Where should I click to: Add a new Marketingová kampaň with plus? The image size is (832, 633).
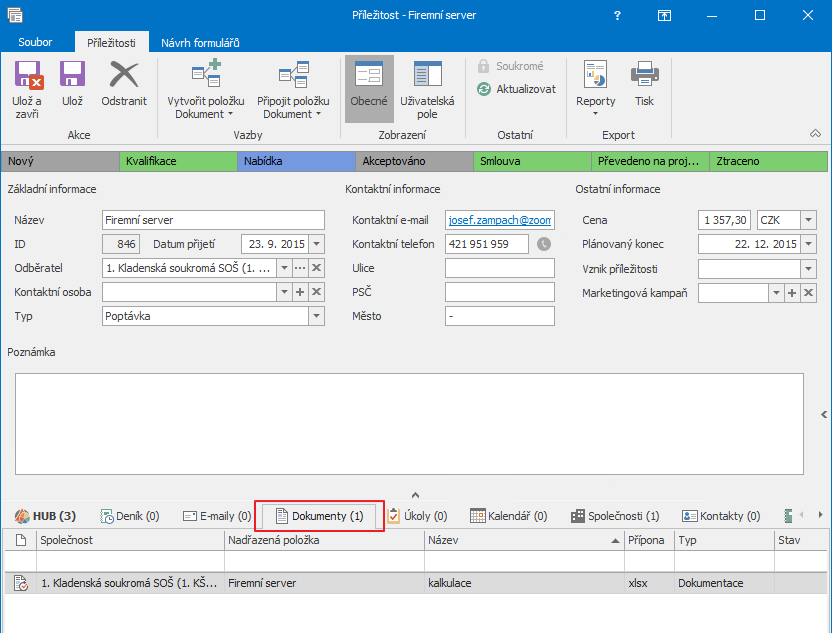[x=792, y=293]
